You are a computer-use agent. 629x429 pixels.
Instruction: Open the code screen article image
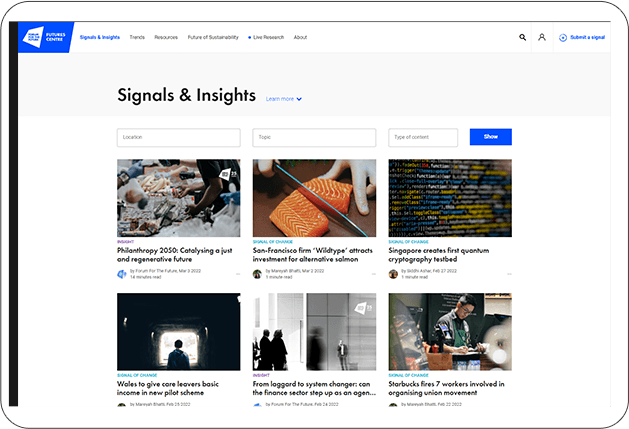tap(450, 198)
